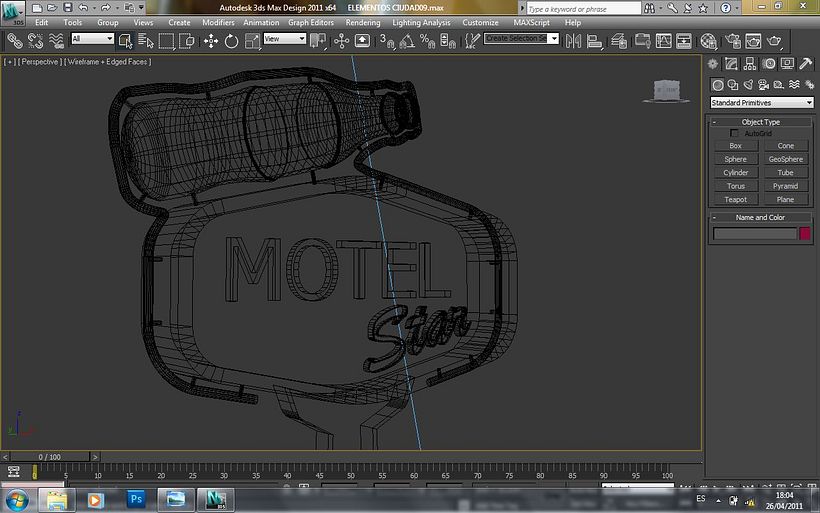This screenshot has height=513, width=820.
Task: Click the Select and Manipulate tool
Action: [341, 41]
